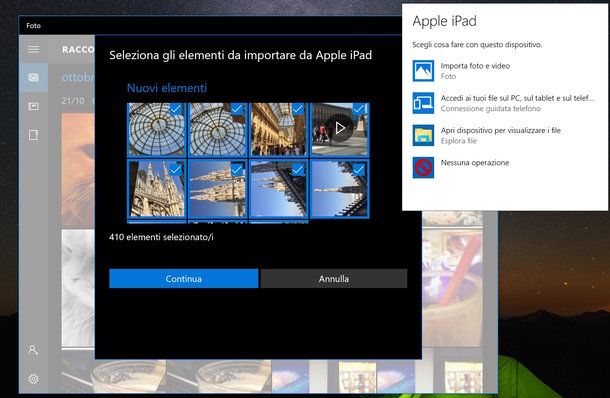The width and height of the screenshot is (610, 398).
Task: Play the video thumbnail play icon
Action: coord(340,128)
